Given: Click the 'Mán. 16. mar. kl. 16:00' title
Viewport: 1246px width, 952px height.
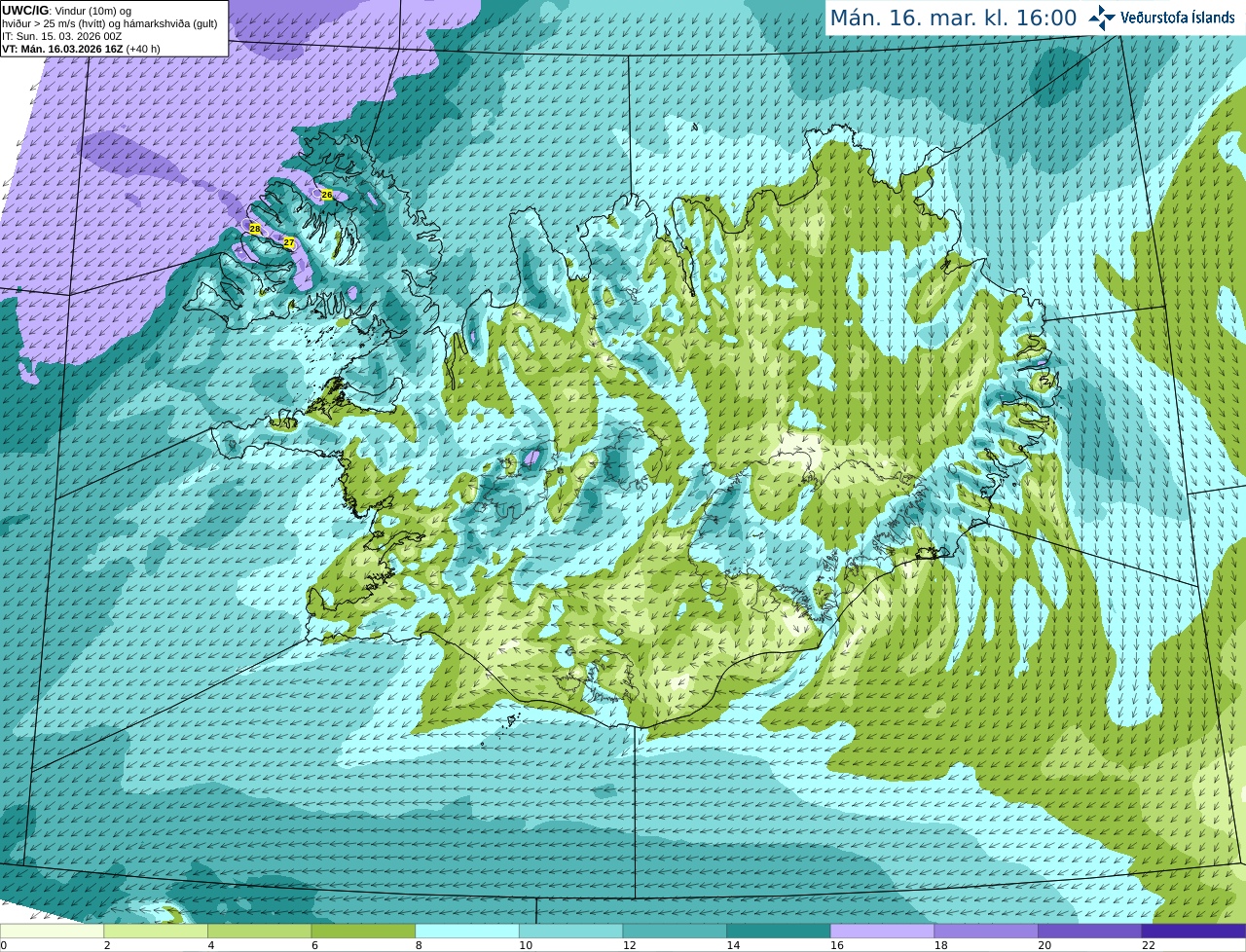Looking at the screenshot, I should pyautogui.click(x=953, y=18).
